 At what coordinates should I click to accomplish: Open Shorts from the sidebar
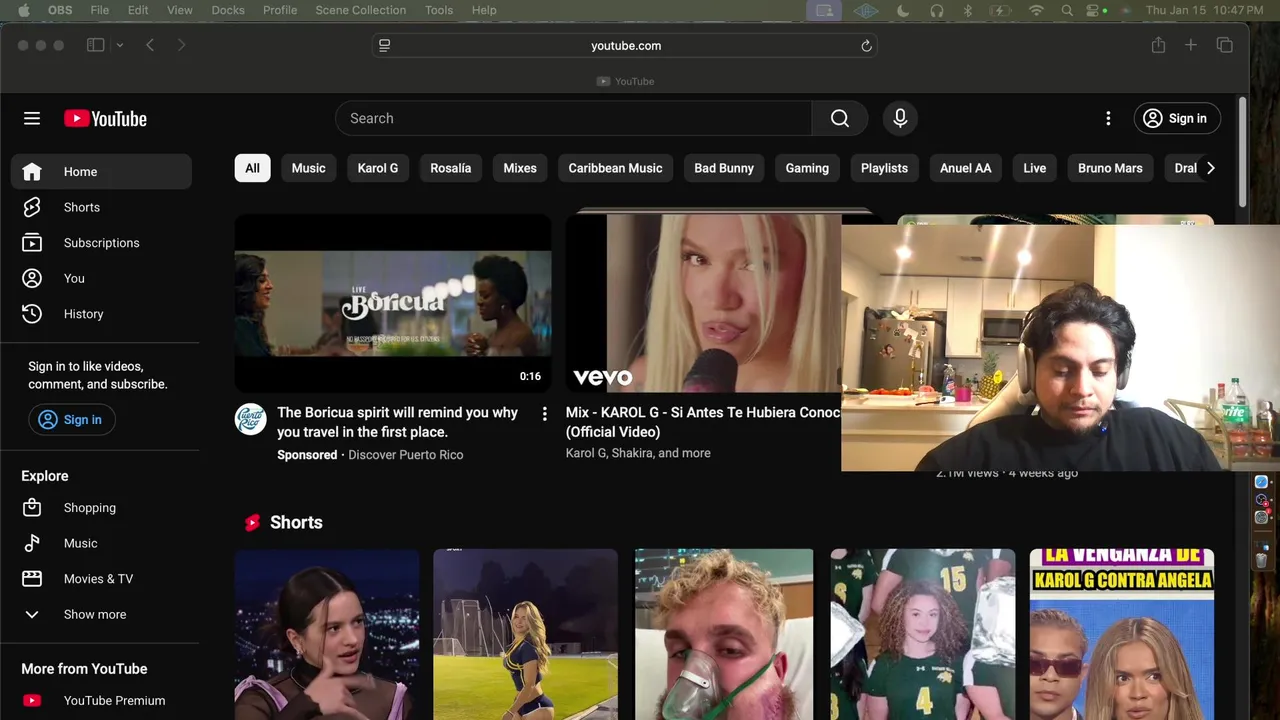[x=101, y=207]
